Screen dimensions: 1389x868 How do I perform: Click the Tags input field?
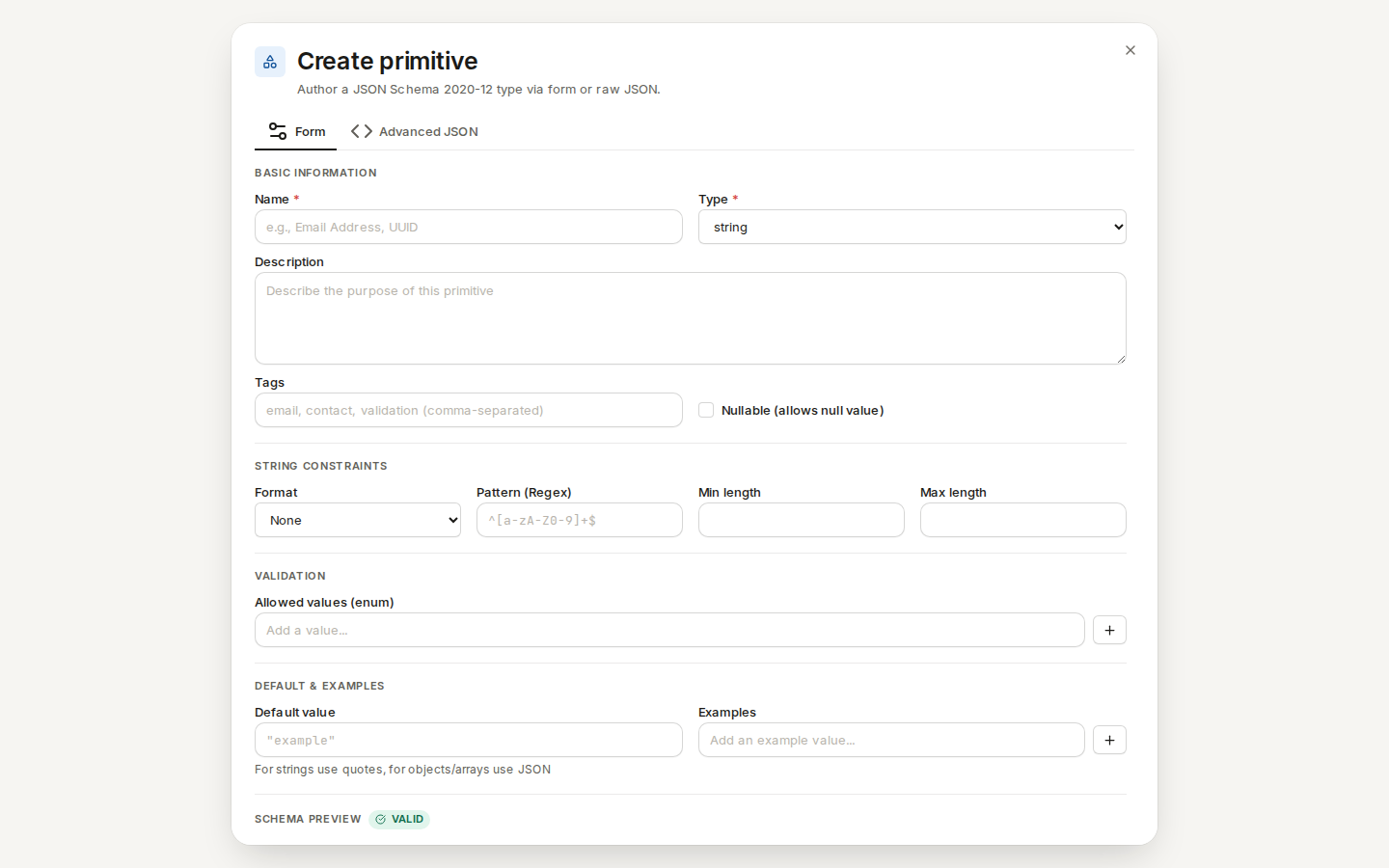[469, 410]
